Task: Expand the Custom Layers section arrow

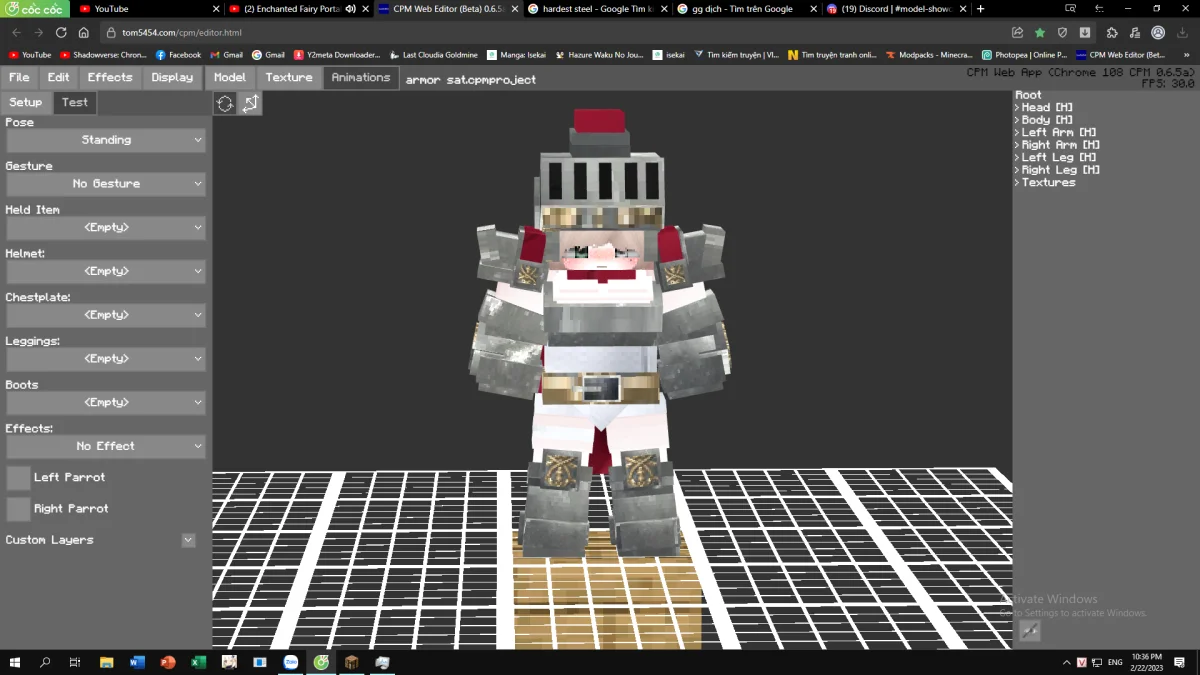Action: [188, 540]
